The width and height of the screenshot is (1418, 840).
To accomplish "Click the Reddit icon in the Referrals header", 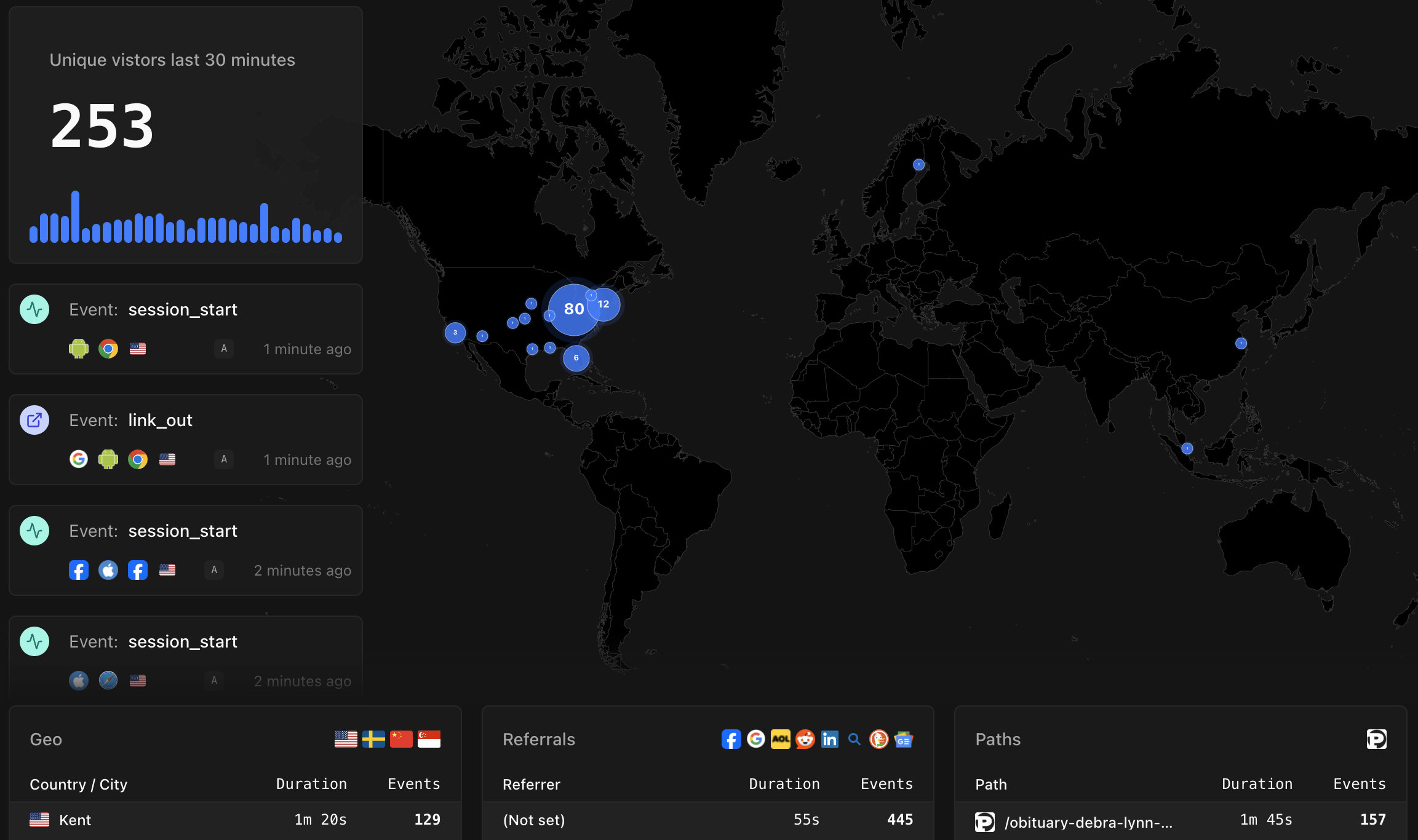I will click(x=805, y=739).
